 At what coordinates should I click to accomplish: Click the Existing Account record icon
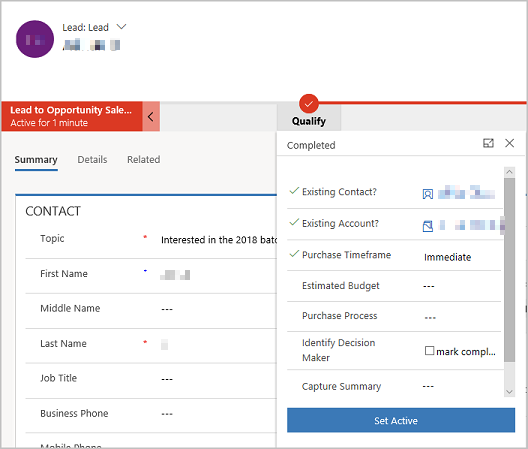[x=428, y=226]
